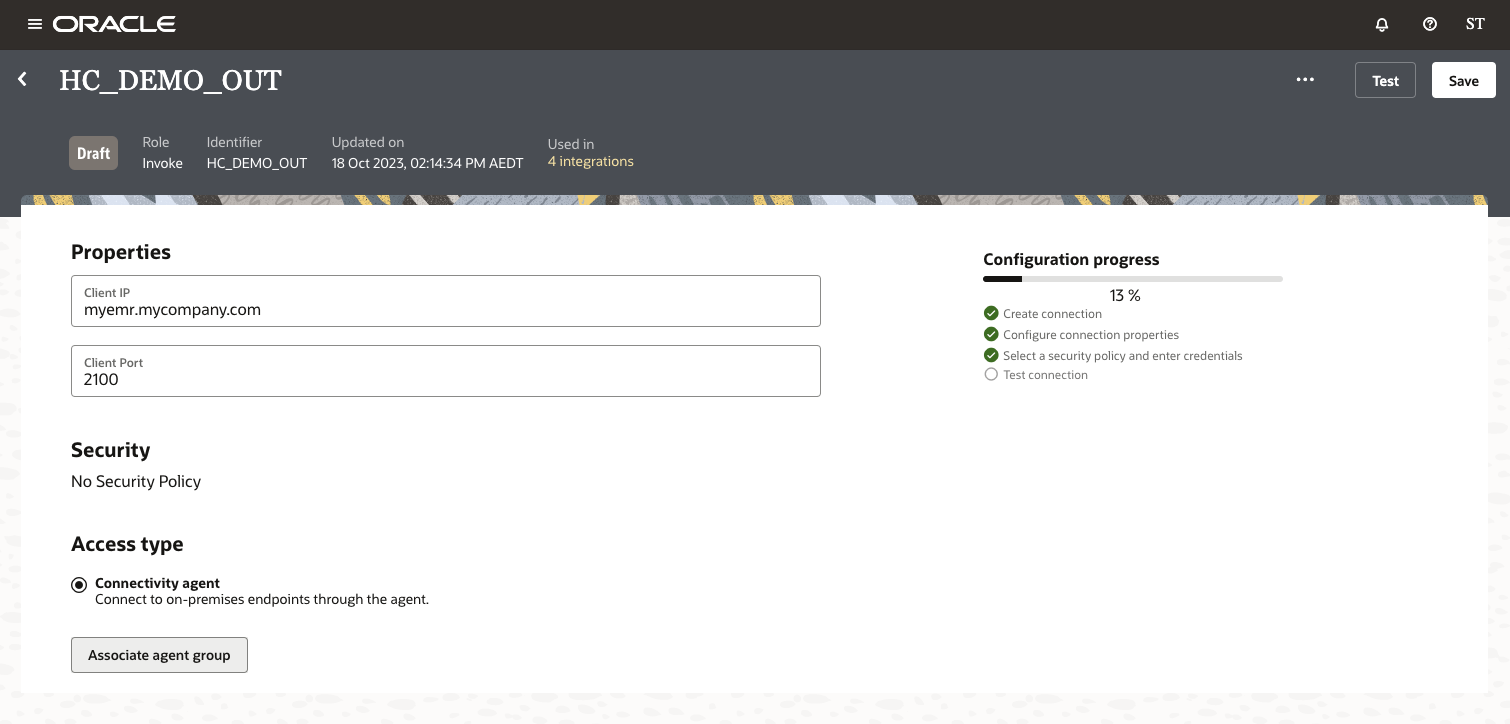Select the Connectivity agent radio button
The image size is (1510, 724).
(79, 584)
